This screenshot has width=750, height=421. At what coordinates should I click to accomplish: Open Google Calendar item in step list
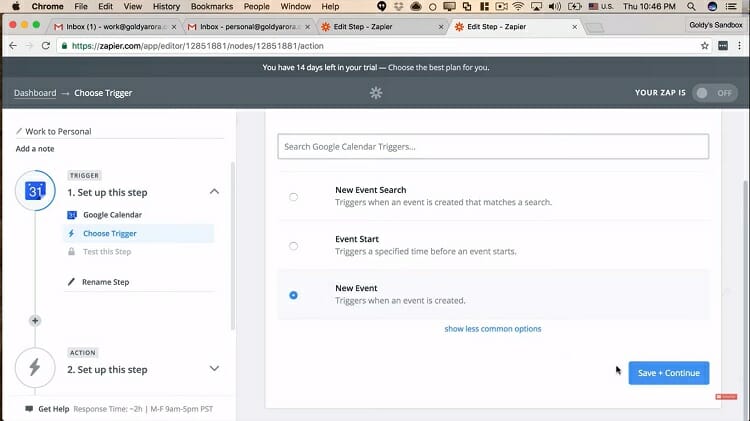[112, 215]
